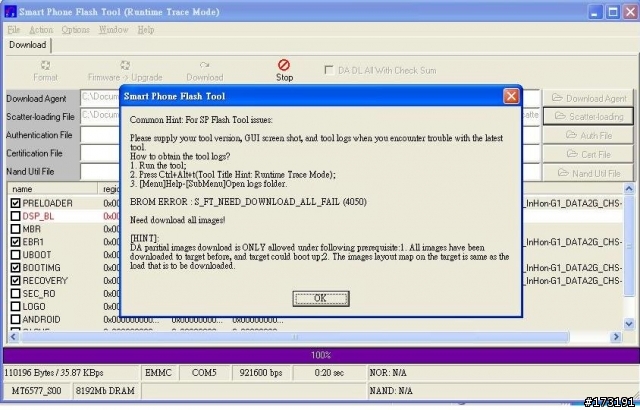This screenshot has width=640, height=410.
Task: Check the DSP_BL checkbox
Action: [16, 216]
